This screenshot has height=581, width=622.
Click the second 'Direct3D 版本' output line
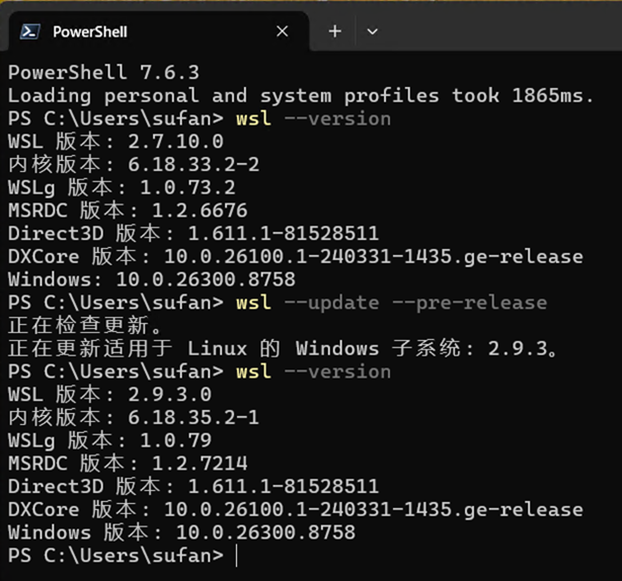[x=194, y=487]
